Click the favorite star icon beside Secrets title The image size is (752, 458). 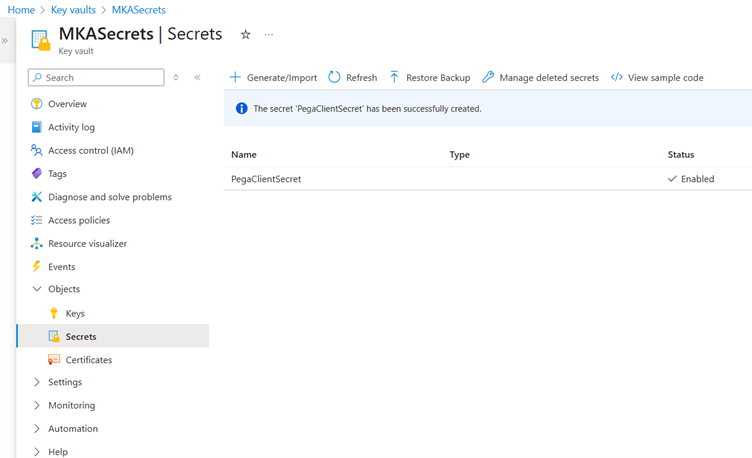click(245, 35)
